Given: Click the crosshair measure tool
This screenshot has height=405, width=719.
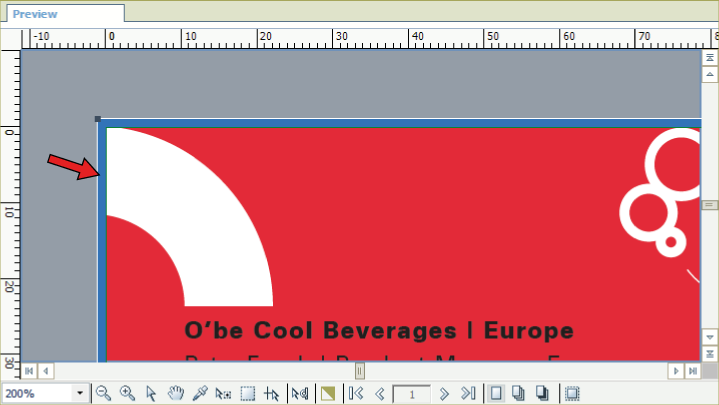Looking at the screenshot, I should coord(271,394).
